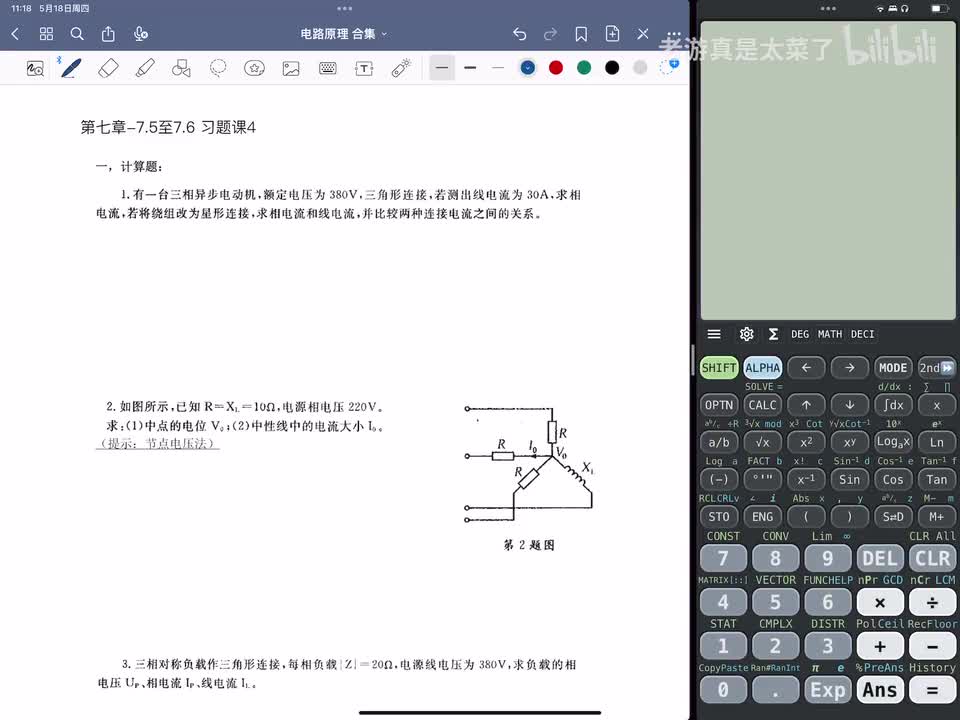
Task: Pick the green pen color
Action: tap(584, 67)
